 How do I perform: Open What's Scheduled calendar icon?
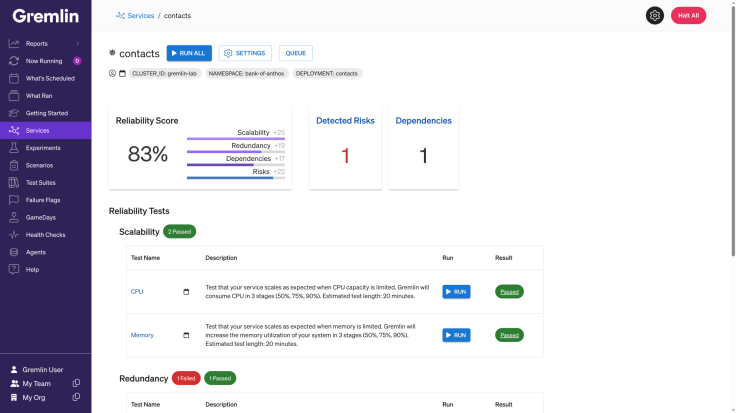click(14, 78)
